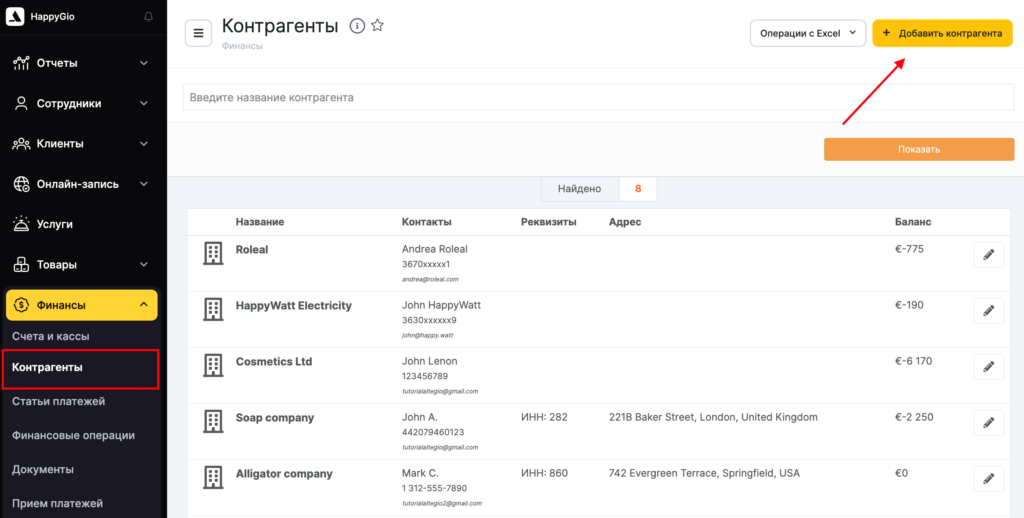This screenshot has width=1024, height=518.
Task: Click the Добавить контрагента button
Action: (x=942, y=33)
